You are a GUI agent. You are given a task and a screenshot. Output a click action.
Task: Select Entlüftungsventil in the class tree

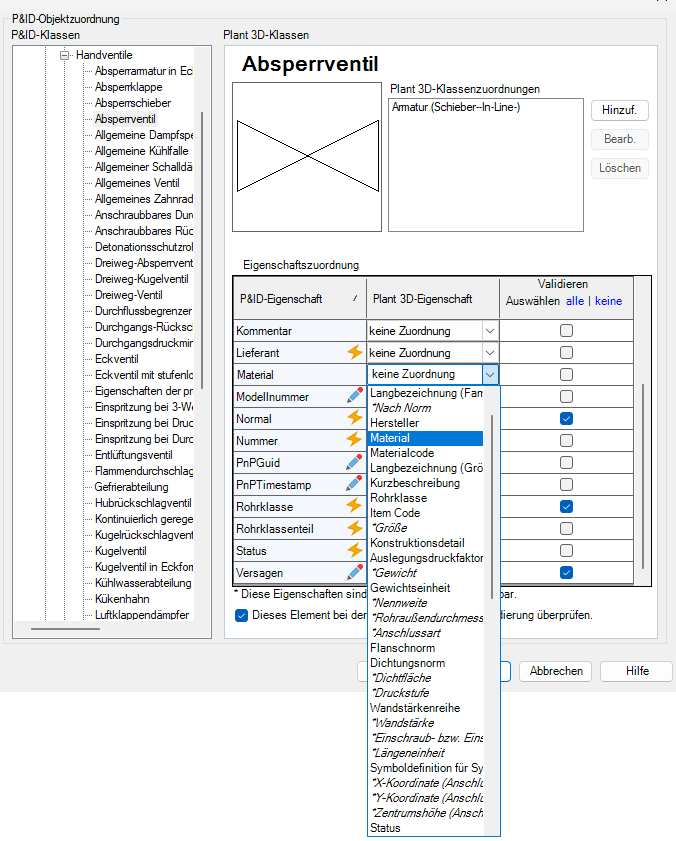point(134,455)
